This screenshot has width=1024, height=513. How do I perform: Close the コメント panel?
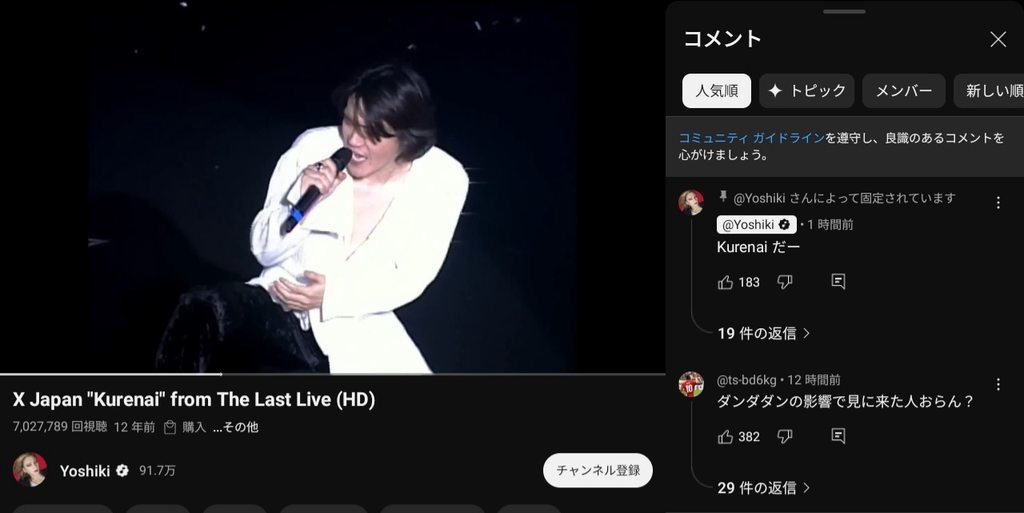pyautogui.click(x=998, y=39)
